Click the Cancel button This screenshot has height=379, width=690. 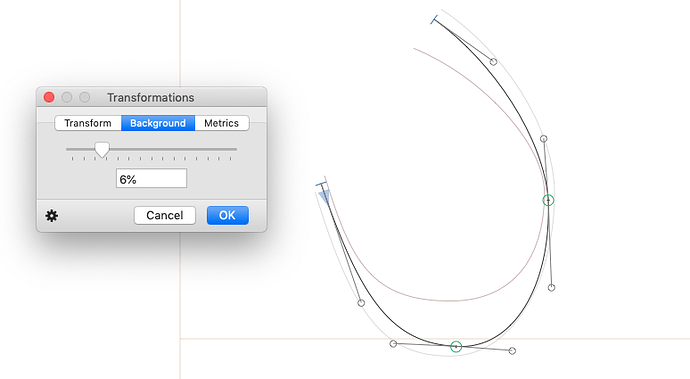pyautogui.click(x=165, y=215)
